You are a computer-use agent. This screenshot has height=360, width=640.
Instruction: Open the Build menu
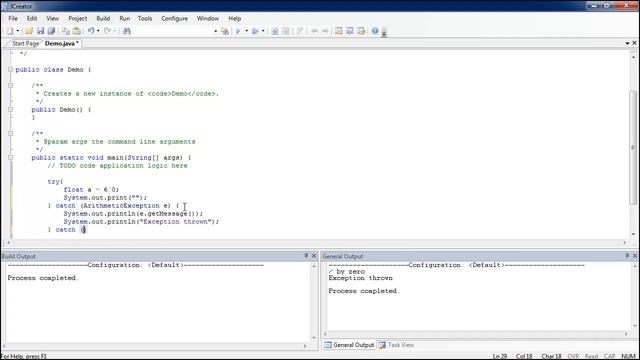pyautogui.click(x=103, y=18)
